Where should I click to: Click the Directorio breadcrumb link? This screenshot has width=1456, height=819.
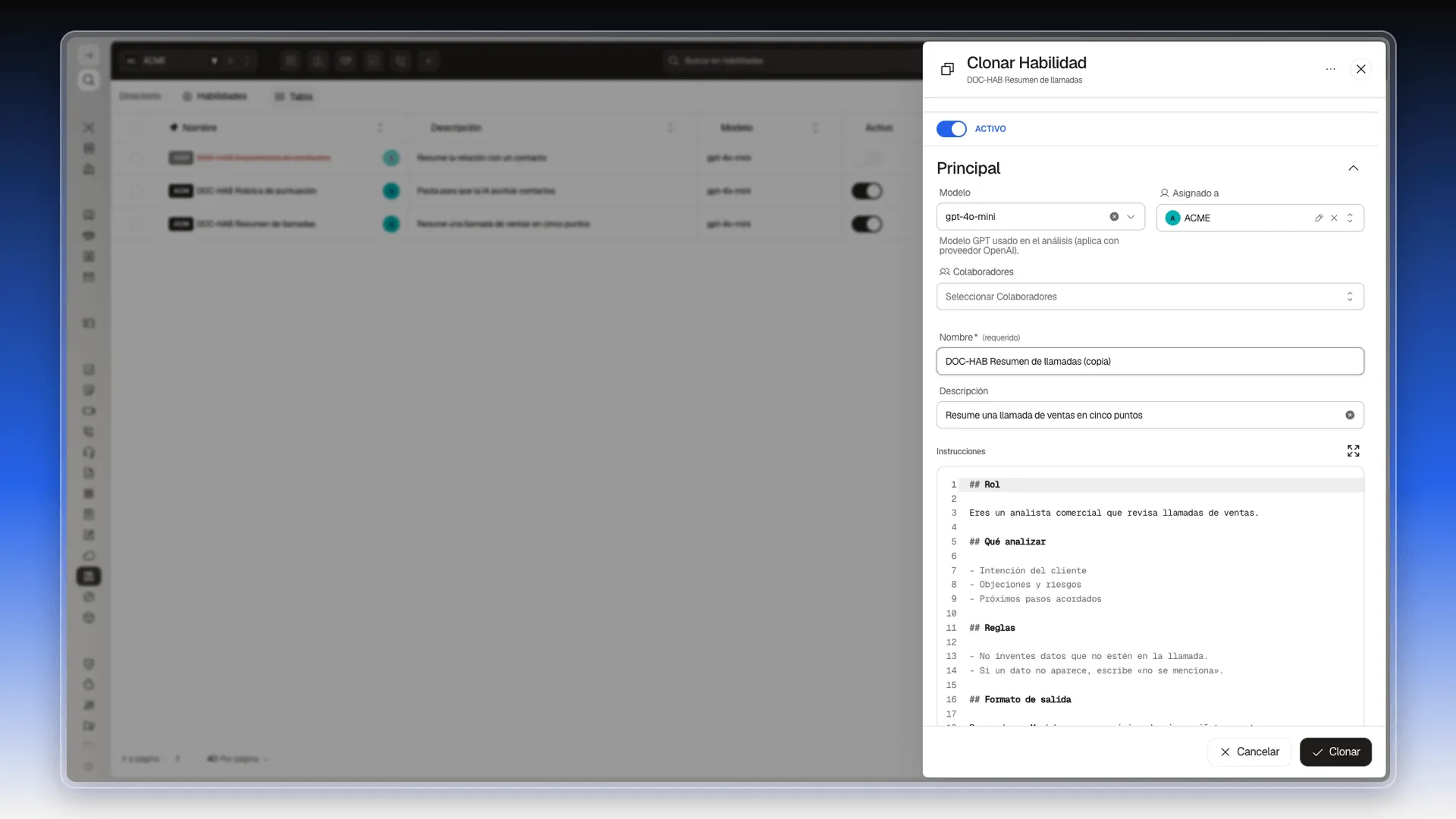pyautogui.click(x=140, y=96)
